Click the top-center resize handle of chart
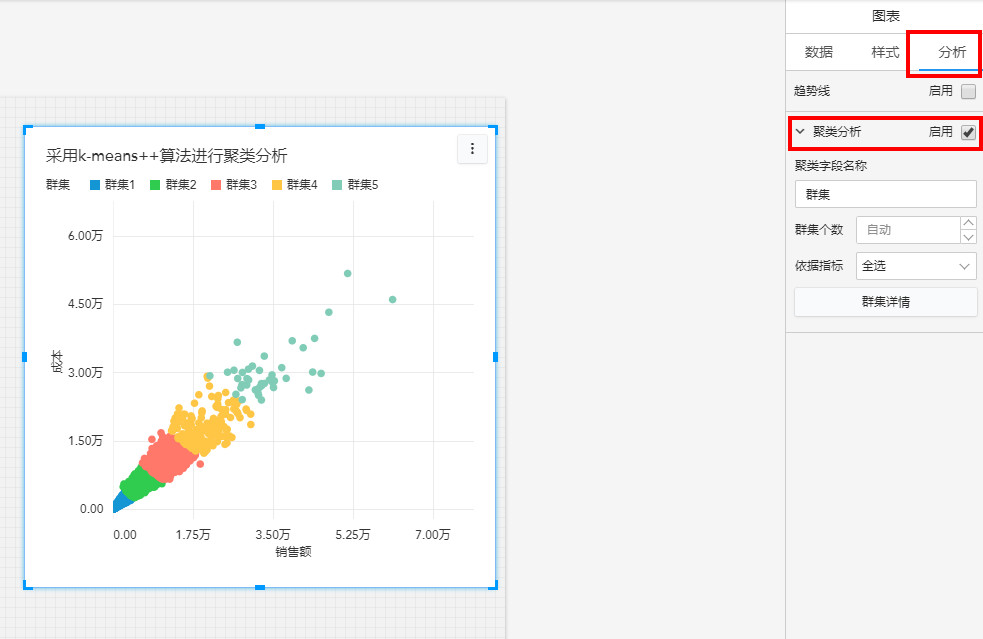 (x=260, y=126)
